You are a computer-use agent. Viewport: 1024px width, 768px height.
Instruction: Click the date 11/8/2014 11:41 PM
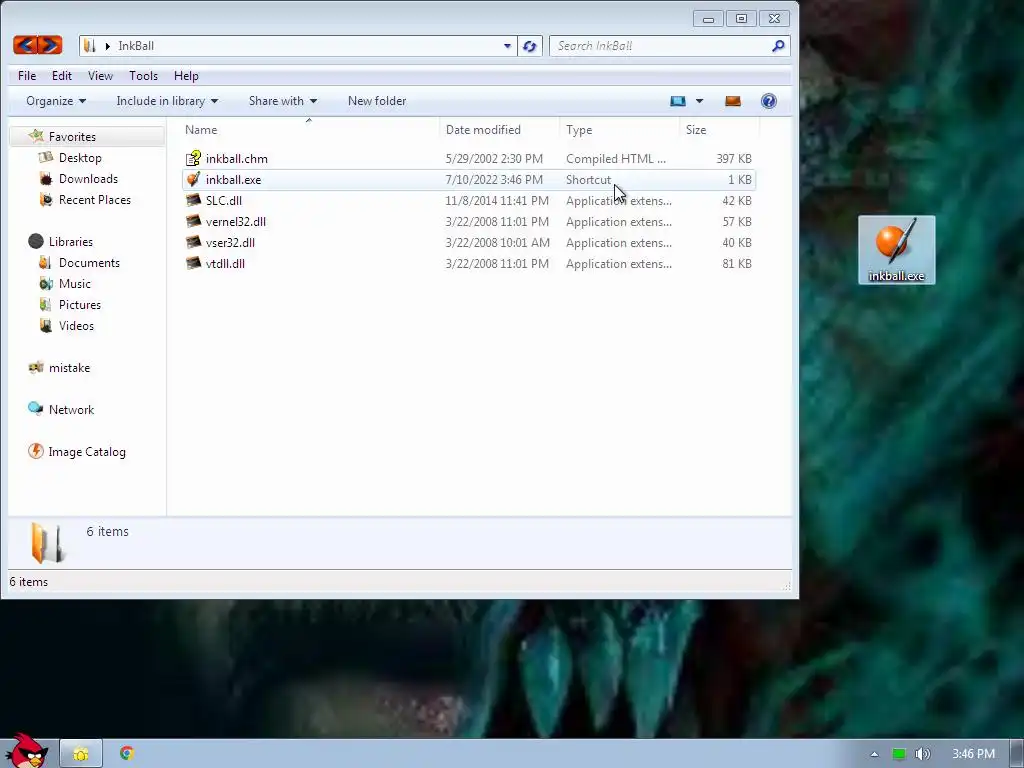[496, 200]
